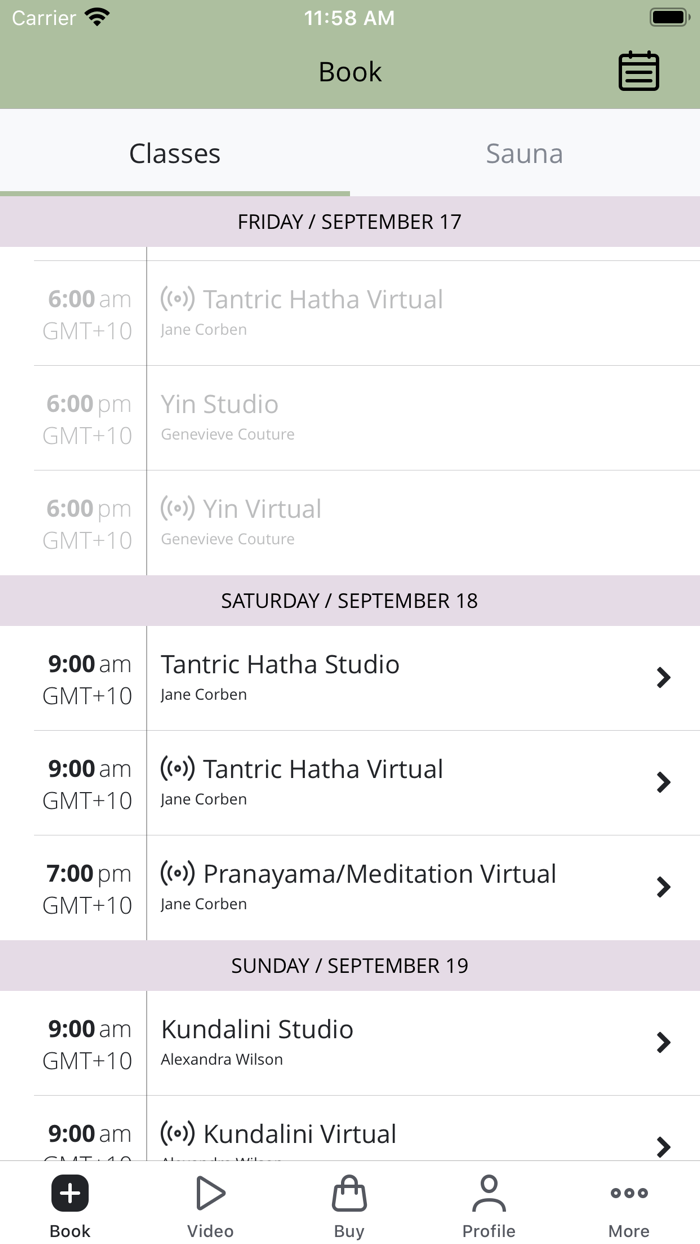Select the Book tab icon
Image resolution: width=700 pixels, height=1244 pixels.
(x=69, y=1192)
